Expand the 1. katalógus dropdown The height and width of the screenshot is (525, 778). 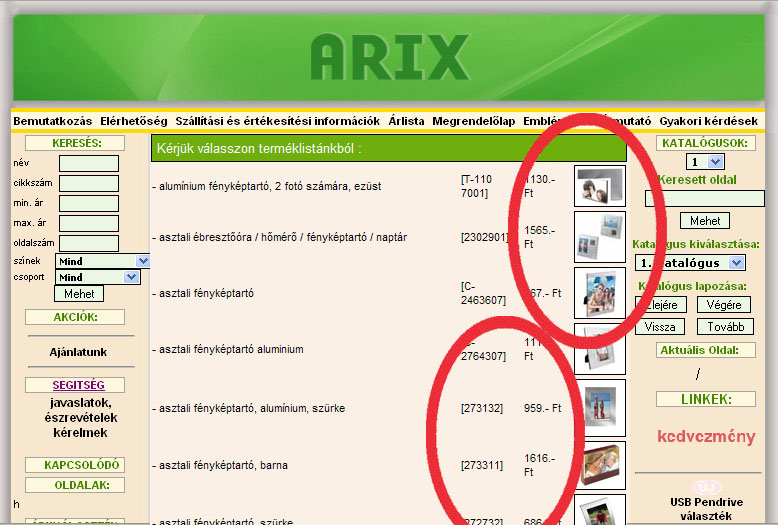click(690, 263)
